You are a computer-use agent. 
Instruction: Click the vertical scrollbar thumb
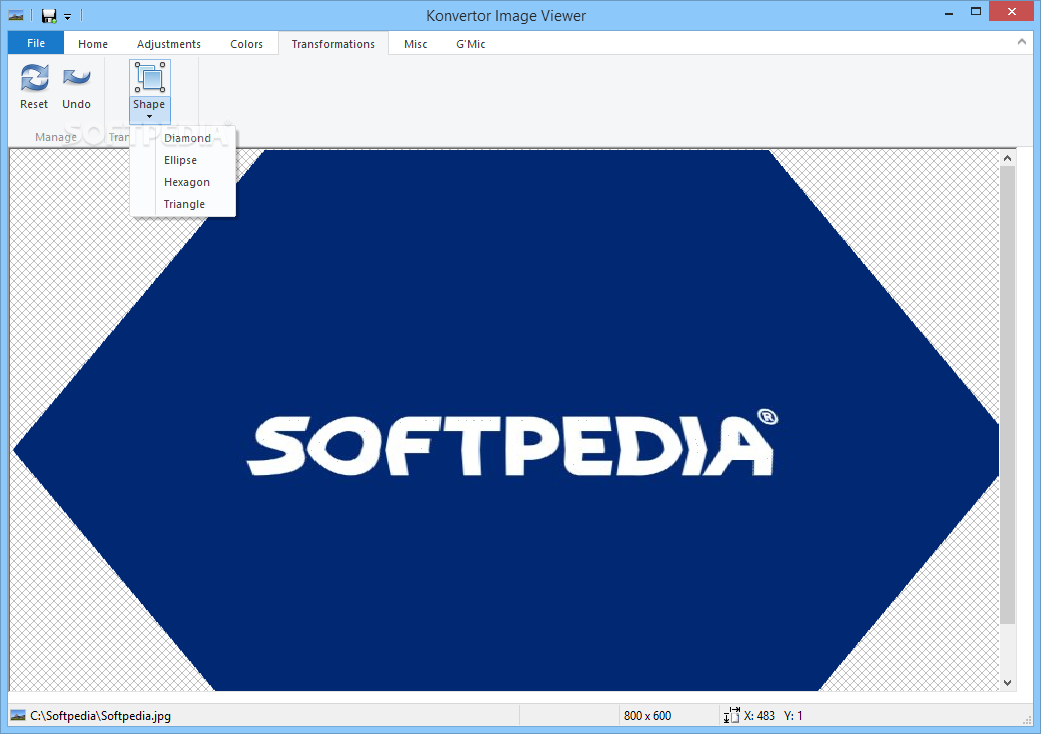pyautogui.click(x=1007, y=395)
